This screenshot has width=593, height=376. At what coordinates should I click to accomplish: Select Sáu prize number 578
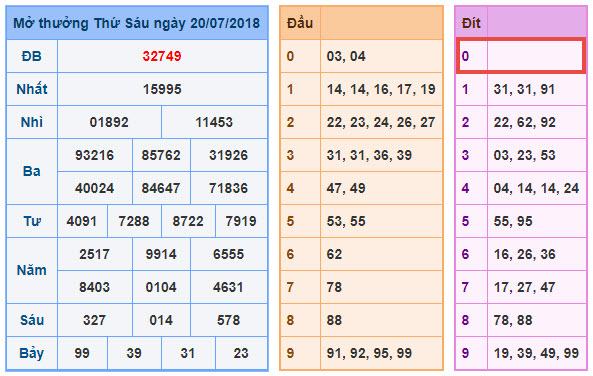tap(228, 320)
